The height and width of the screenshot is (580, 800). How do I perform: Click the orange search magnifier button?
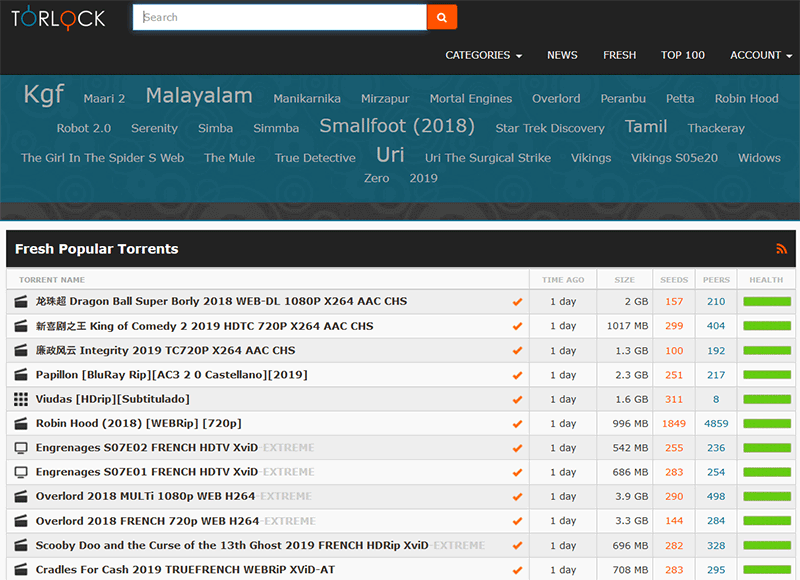[442, 17]
